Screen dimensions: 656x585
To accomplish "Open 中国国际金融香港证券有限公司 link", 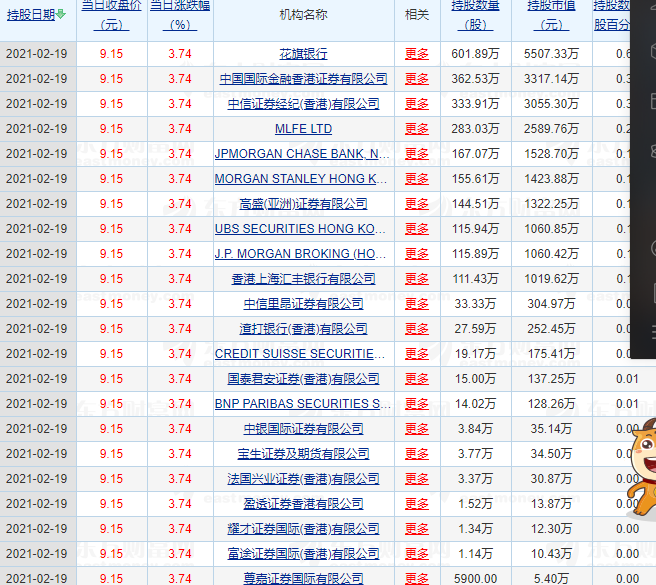I will click(x=303, y=79).
